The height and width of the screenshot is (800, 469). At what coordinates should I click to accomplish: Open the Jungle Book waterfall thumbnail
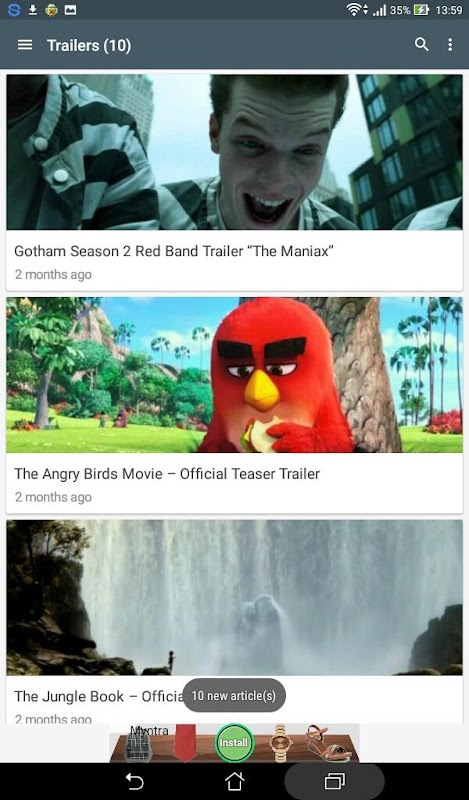pos(234,597)
